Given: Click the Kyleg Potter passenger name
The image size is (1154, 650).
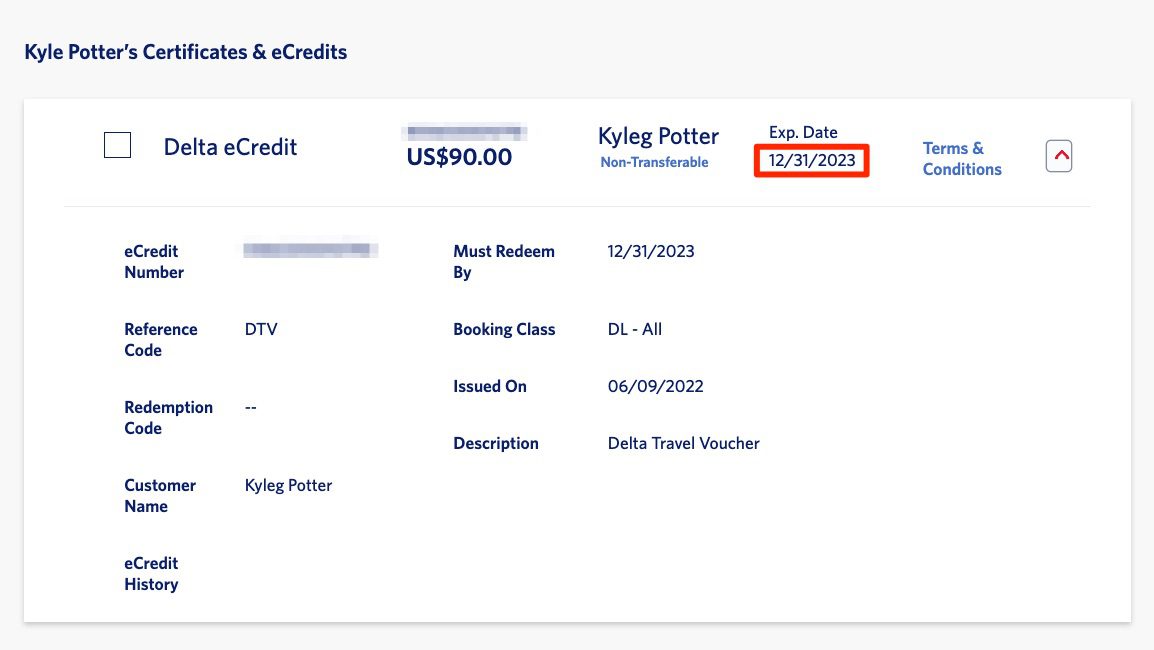Looking at the screenshot, I should [x=658, y=135].
